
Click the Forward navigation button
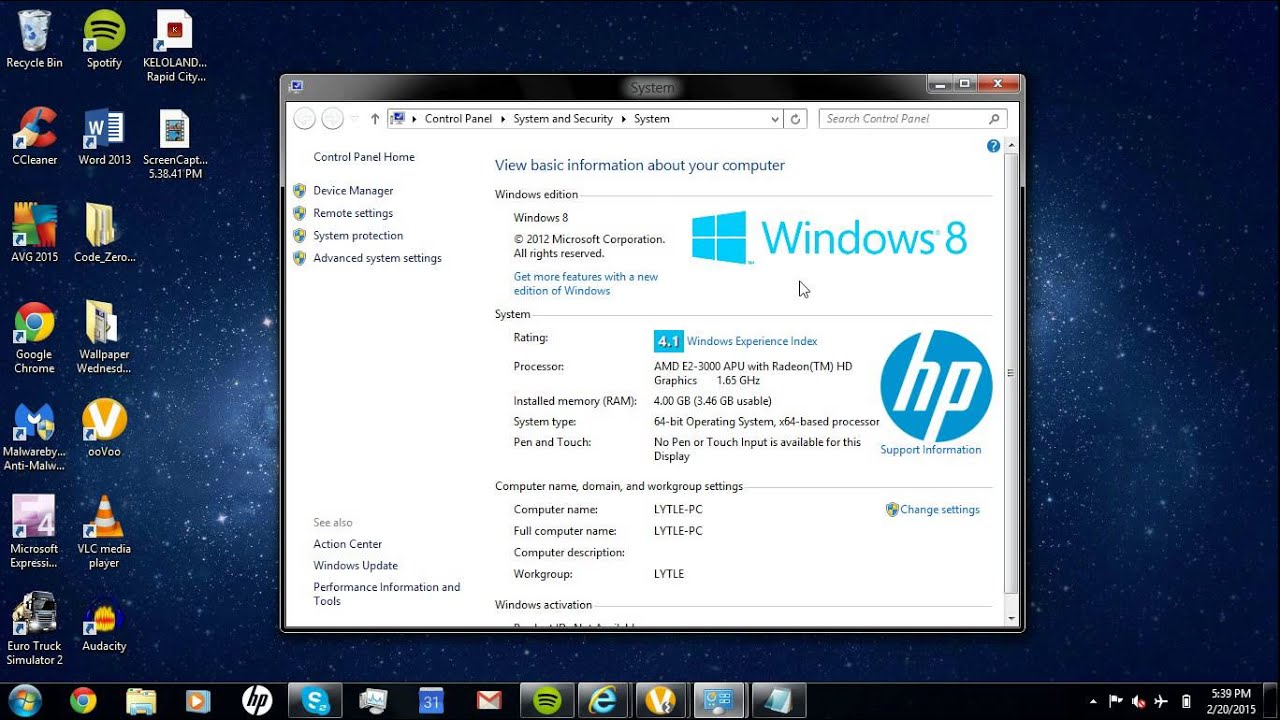coord(332,119)
